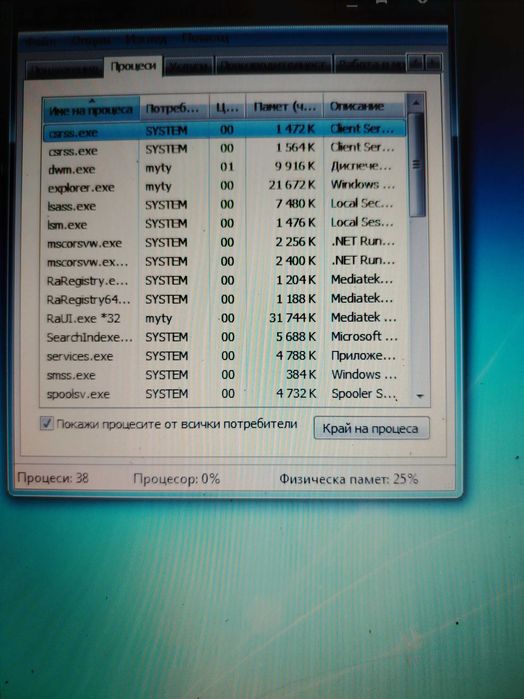Open the Приложения tab left of Процеси
The height and width of the screenshot is (699, 524).
pos(65,69)
